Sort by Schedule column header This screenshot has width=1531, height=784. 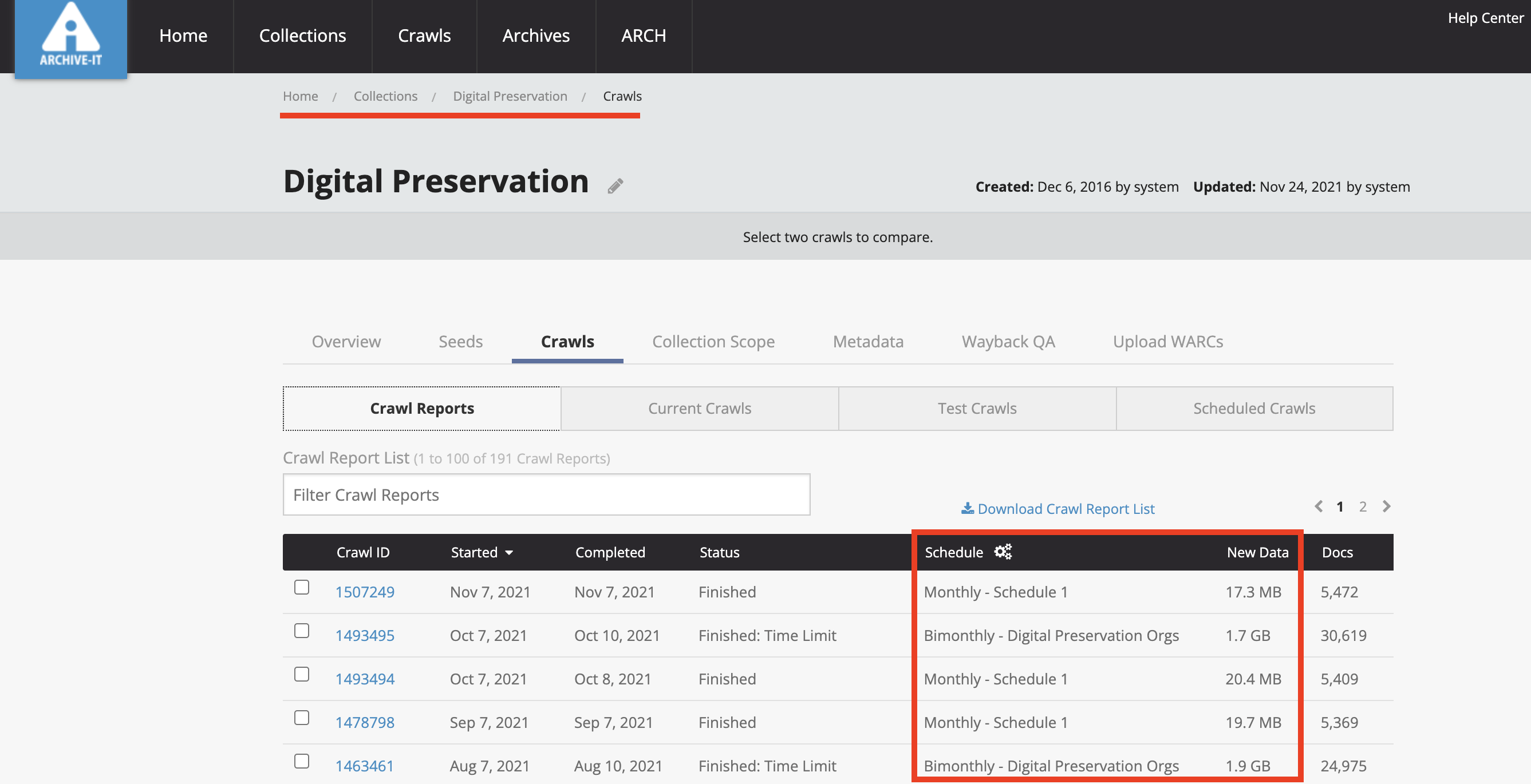pos(953,552)
